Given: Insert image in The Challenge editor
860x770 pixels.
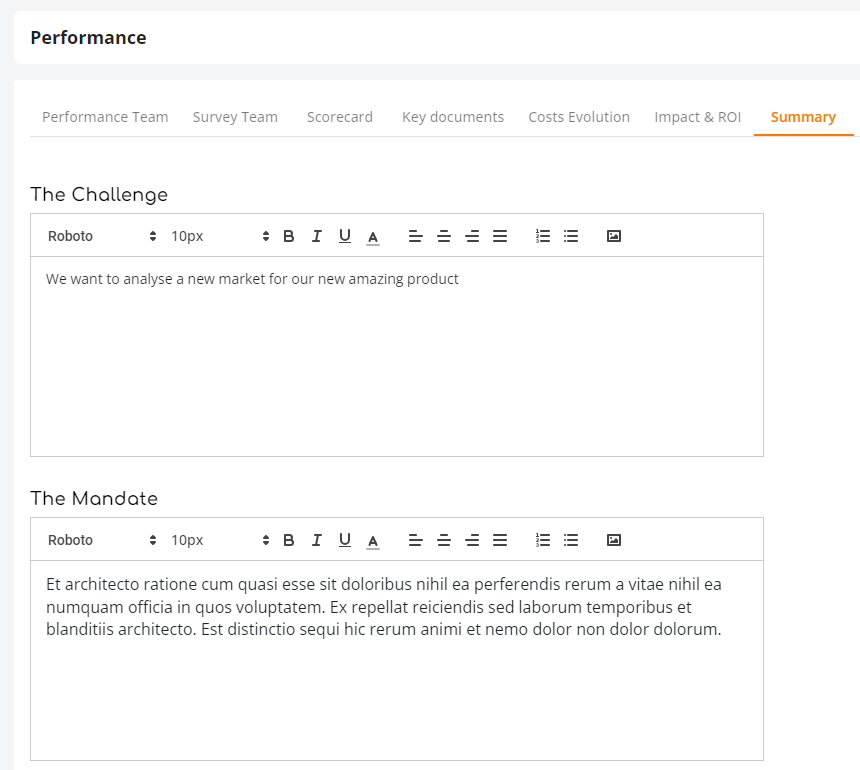Looking at the screenshot, I should pyautogui.click(x=614, y=236).
